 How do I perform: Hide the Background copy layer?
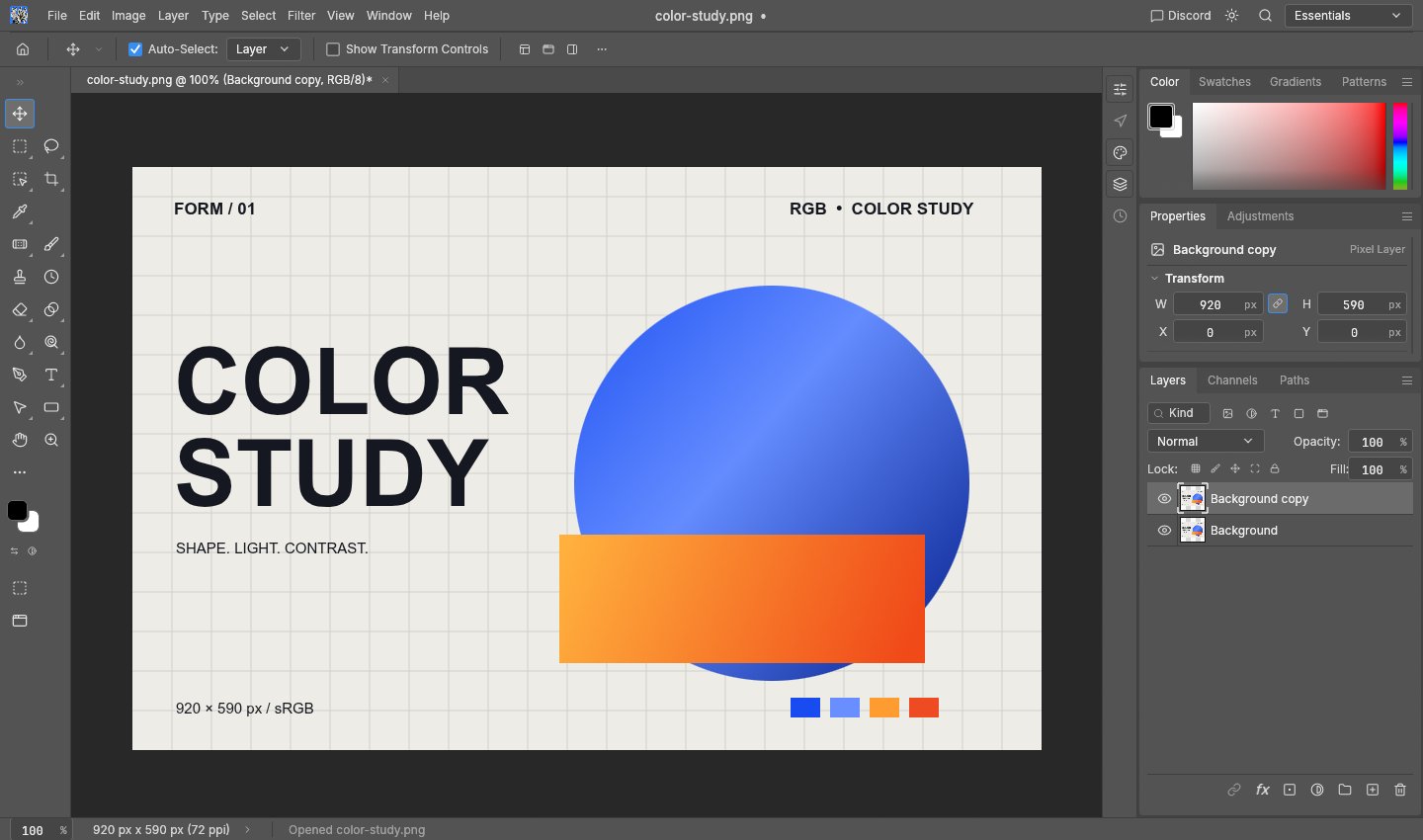1164,499
